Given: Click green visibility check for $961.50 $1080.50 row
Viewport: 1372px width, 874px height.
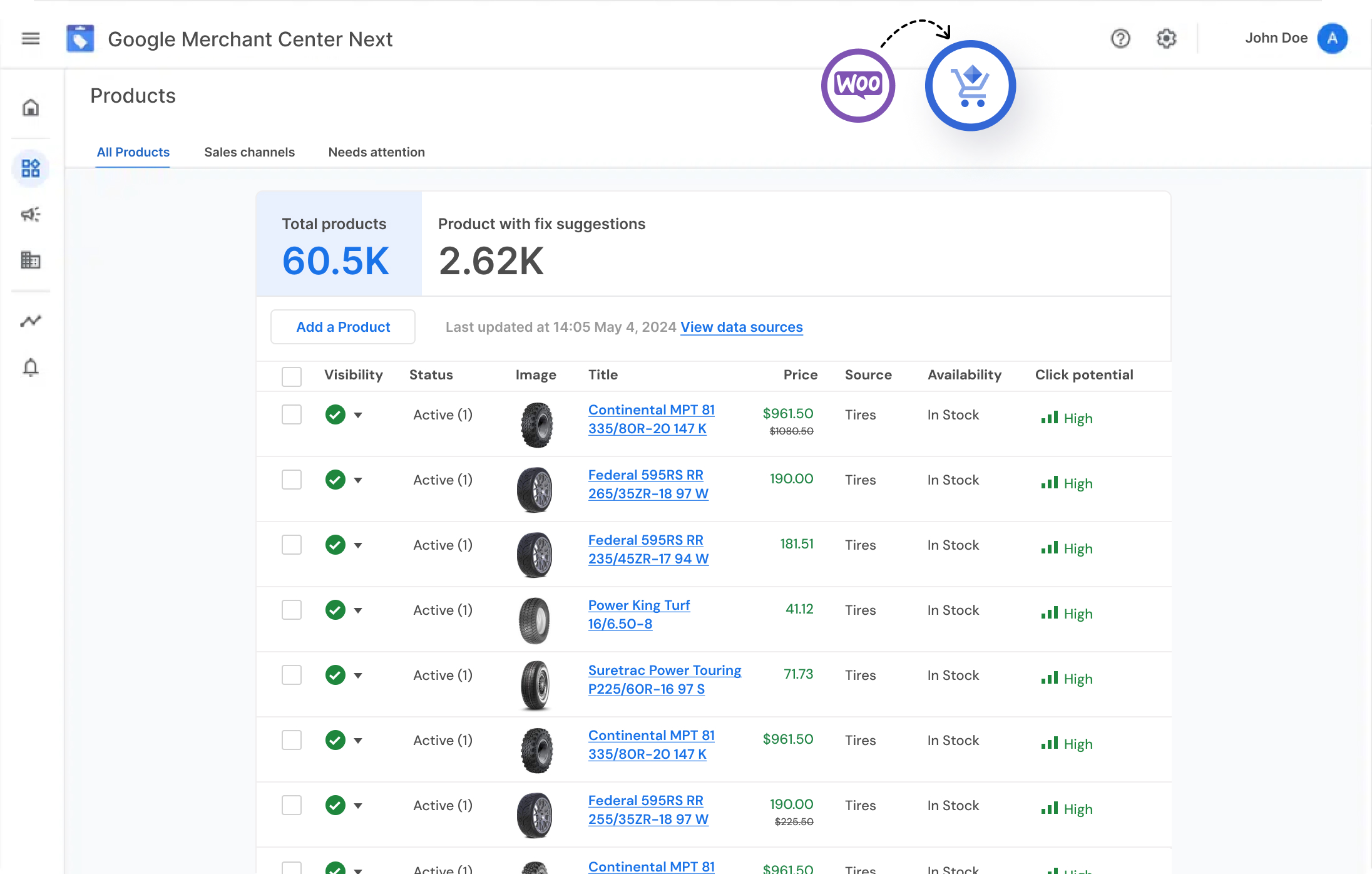Looking at the screenshot, I should click(x=335, y=414).
